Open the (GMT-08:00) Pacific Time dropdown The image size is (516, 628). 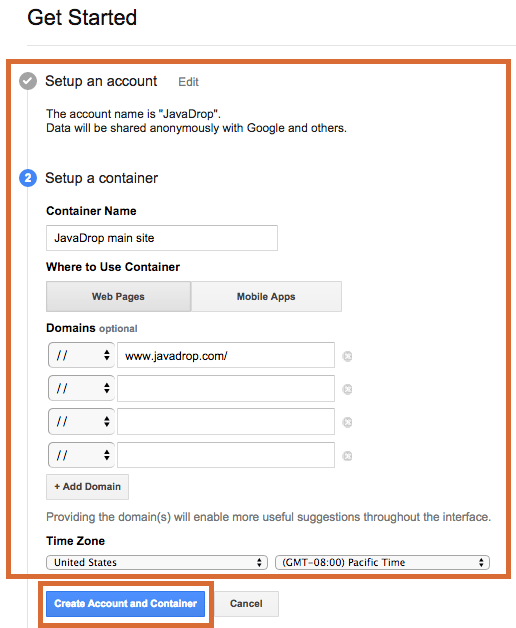pyautogui.click(x=382, y=562)
